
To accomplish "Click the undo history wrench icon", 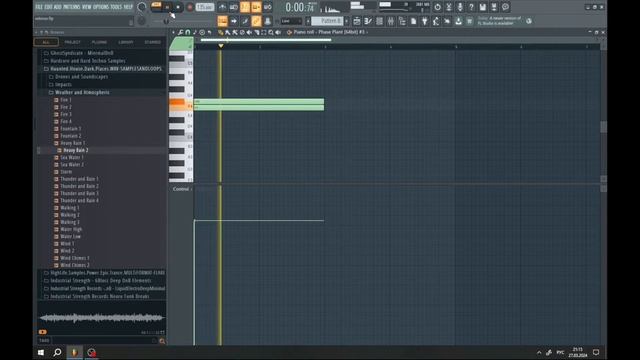I will click(436, 21).
